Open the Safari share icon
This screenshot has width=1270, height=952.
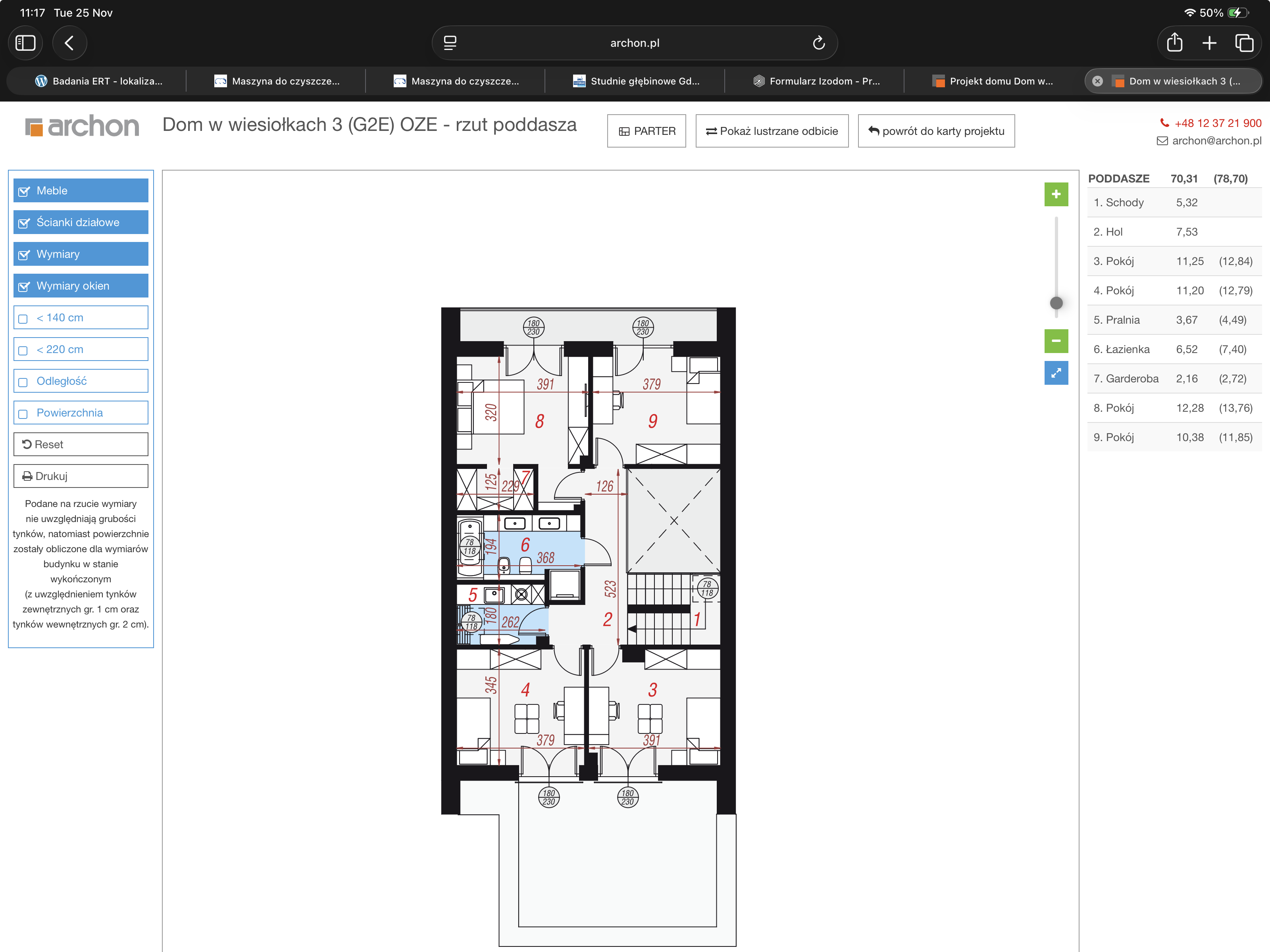click(1174, 43)
